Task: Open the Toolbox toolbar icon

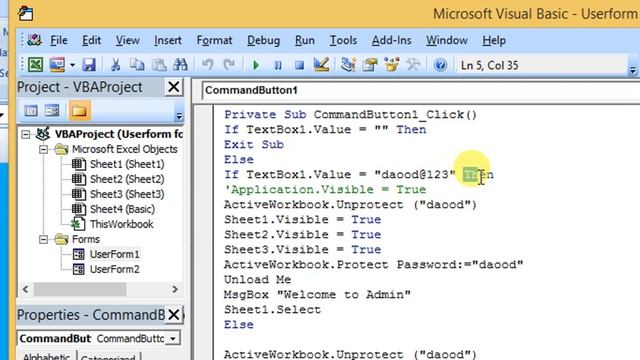Action: 413,65
